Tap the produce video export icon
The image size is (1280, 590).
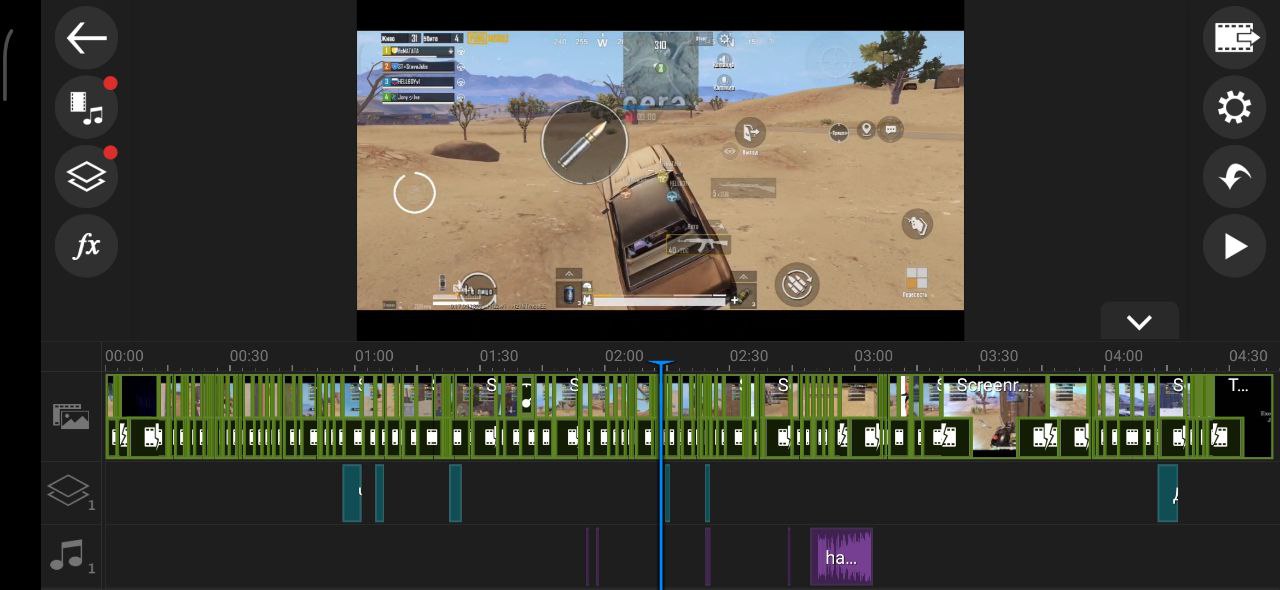[1235, 38]
